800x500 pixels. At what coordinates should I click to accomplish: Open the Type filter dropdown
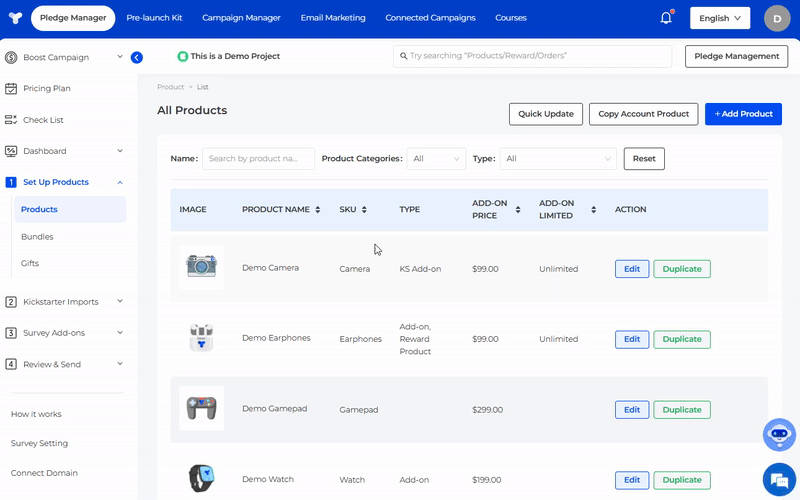[x=558, y=158]
